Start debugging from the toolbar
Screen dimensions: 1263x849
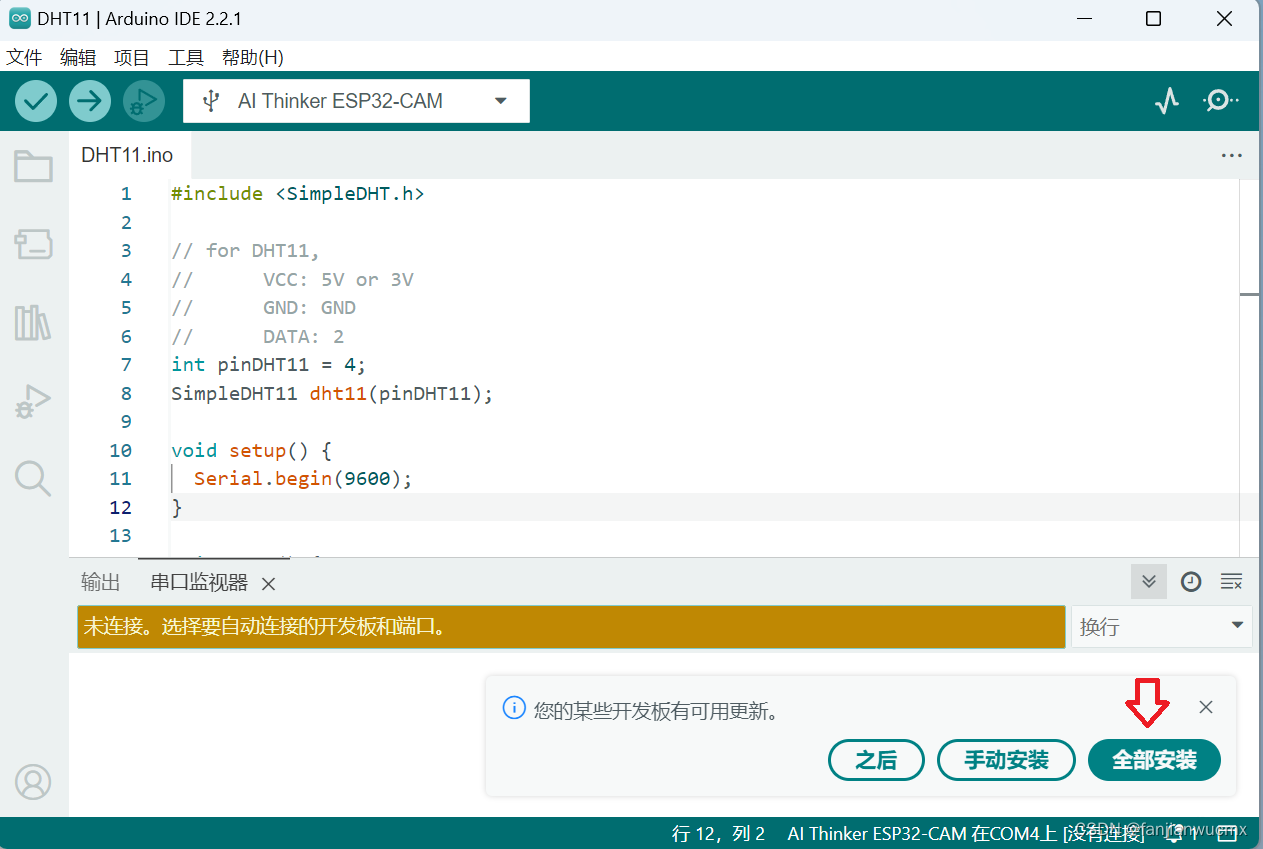click(x=144, y=101)
